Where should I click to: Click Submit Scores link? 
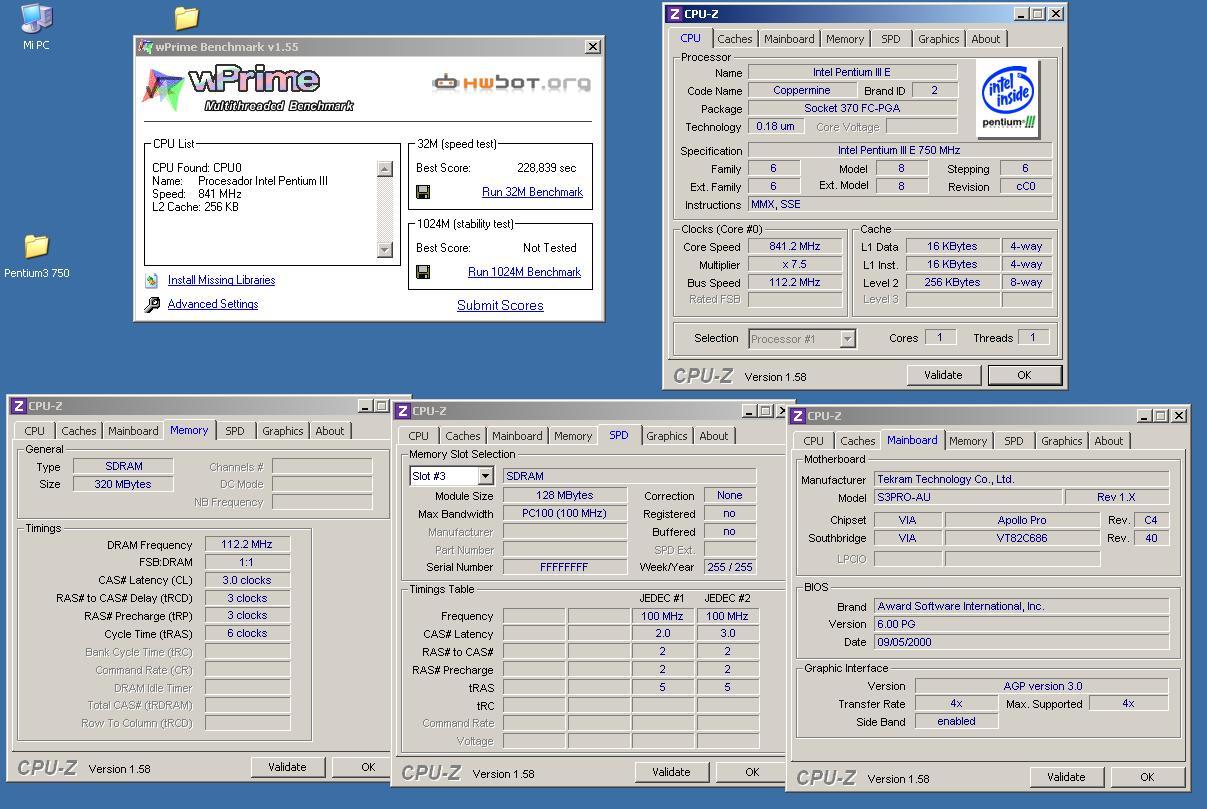pyautogui.click(x=500, y=306)
